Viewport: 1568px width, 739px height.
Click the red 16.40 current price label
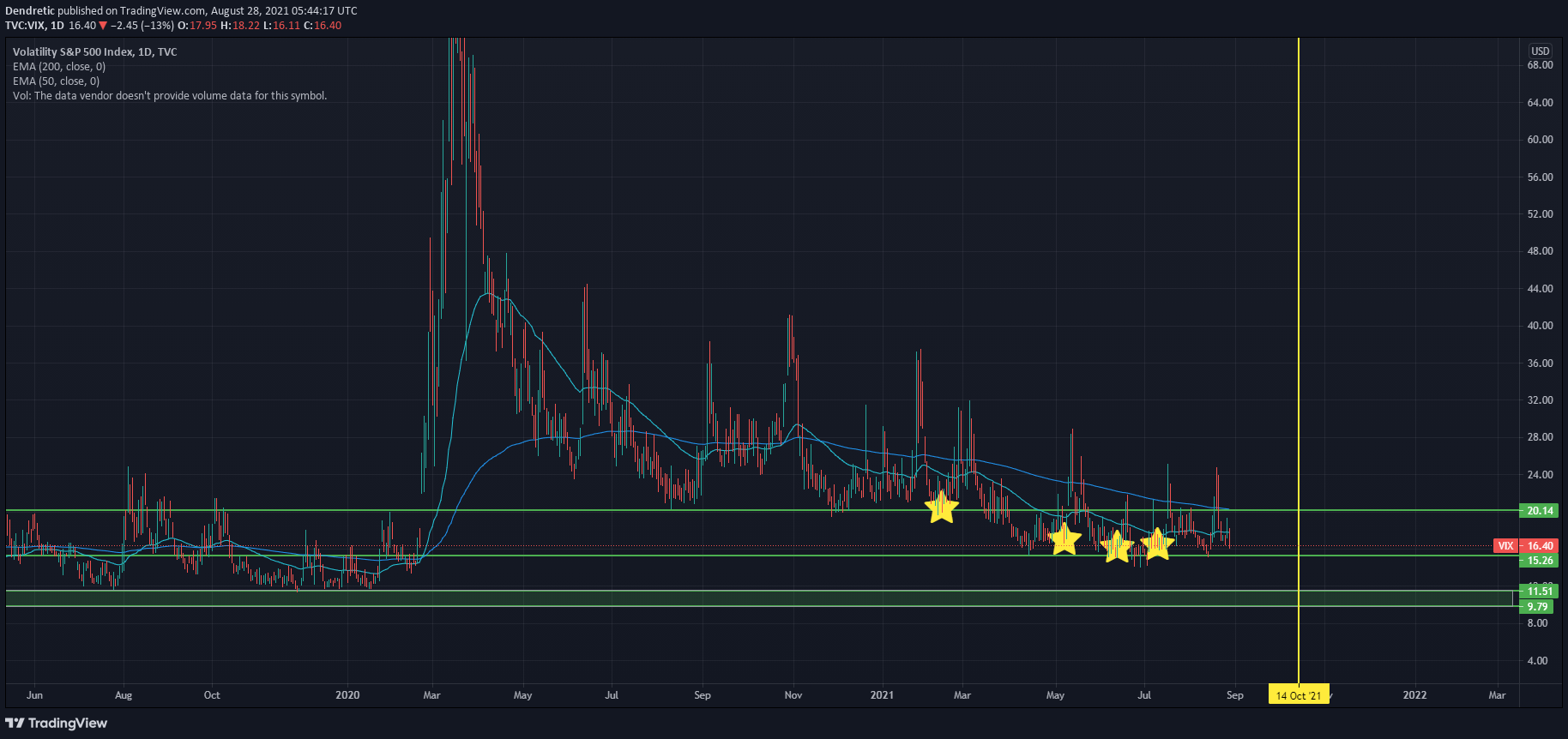[x=1540, y=545]
